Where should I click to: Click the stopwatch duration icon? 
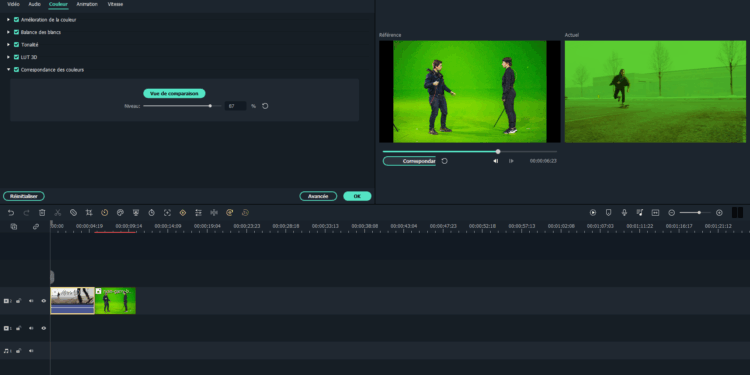[151, 213]
